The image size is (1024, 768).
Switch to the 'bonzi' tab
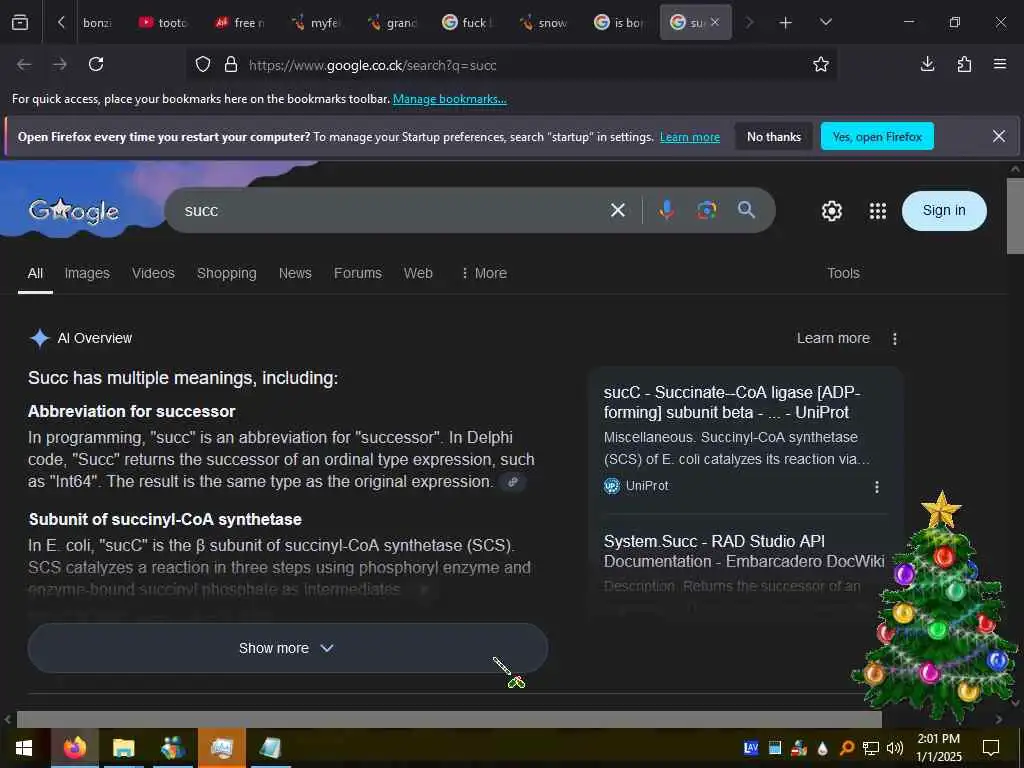[x=97, y=23]
